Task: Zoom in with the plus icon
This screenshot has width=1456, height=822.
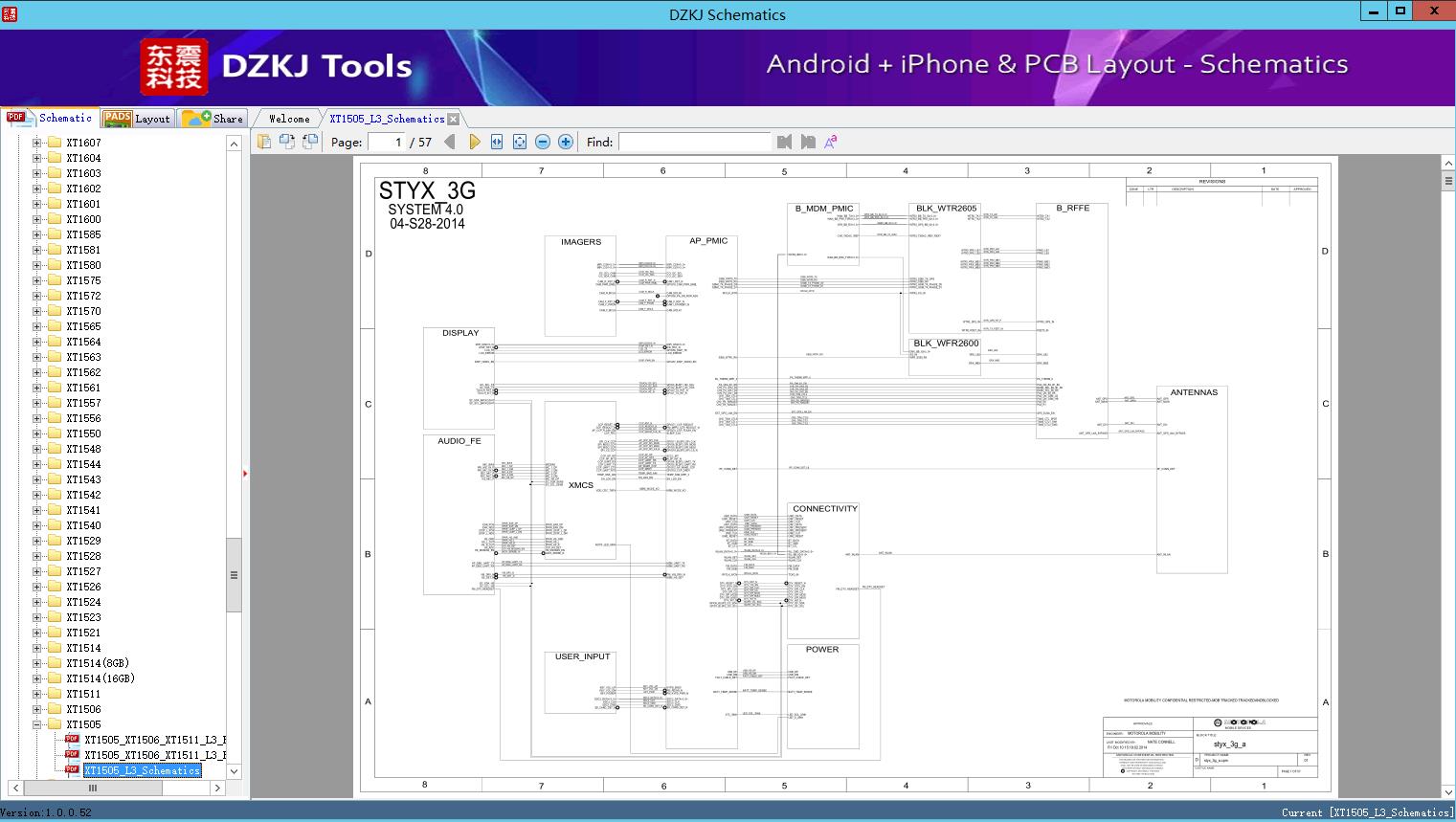Action: 566,142
